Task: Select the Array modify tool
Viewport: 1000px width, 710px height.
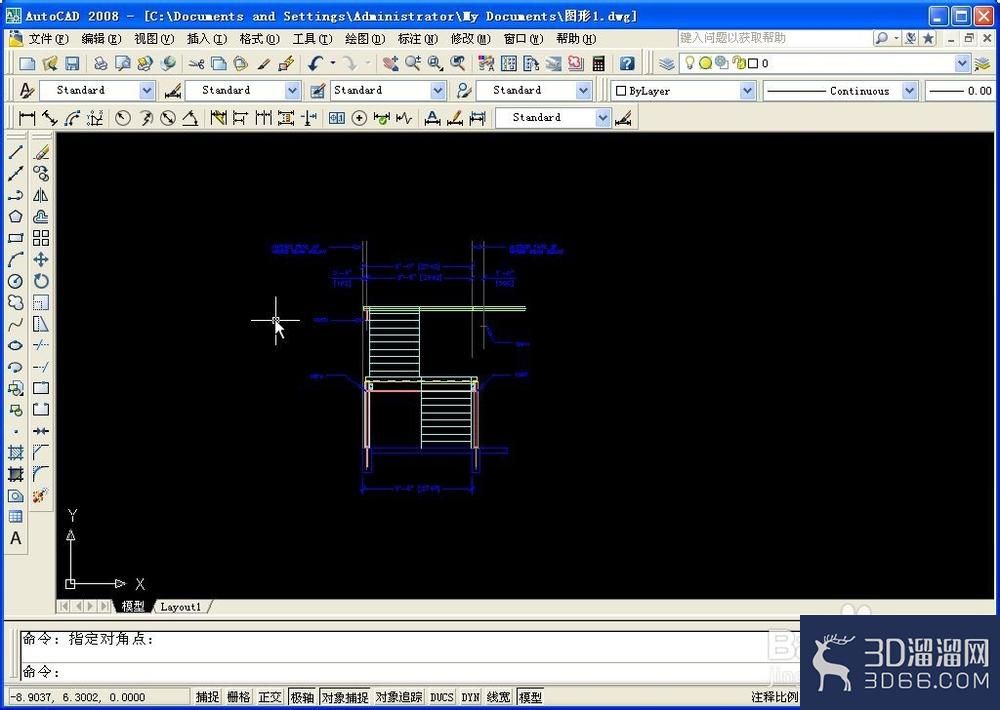Action: (x=41, y=238)
